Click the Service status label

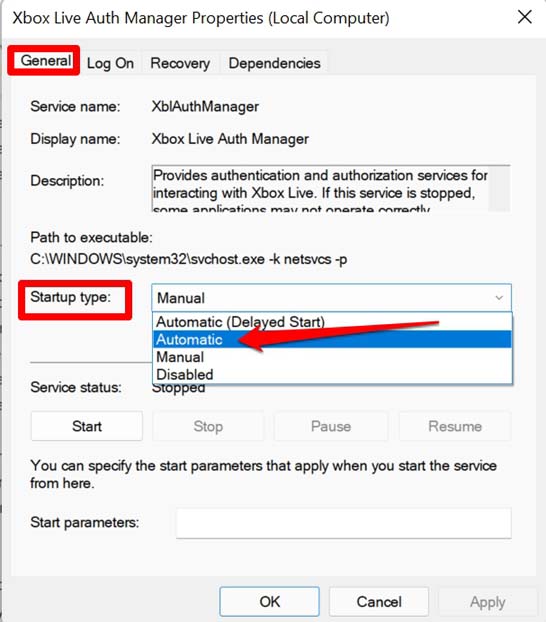[x=76, y=387]
